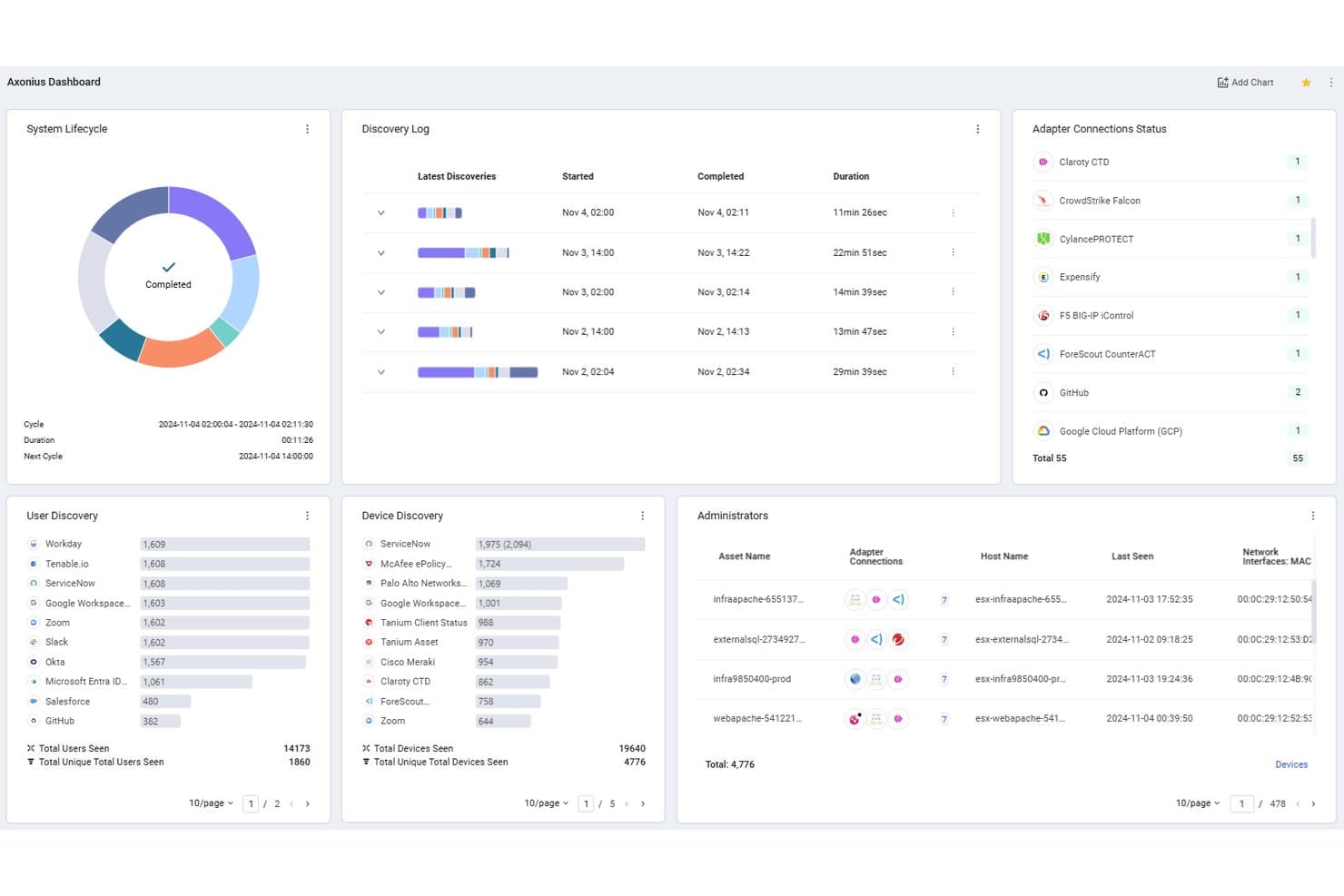
Task: Click the Claroty CTD adapter icon
Action: [1043, 162]
